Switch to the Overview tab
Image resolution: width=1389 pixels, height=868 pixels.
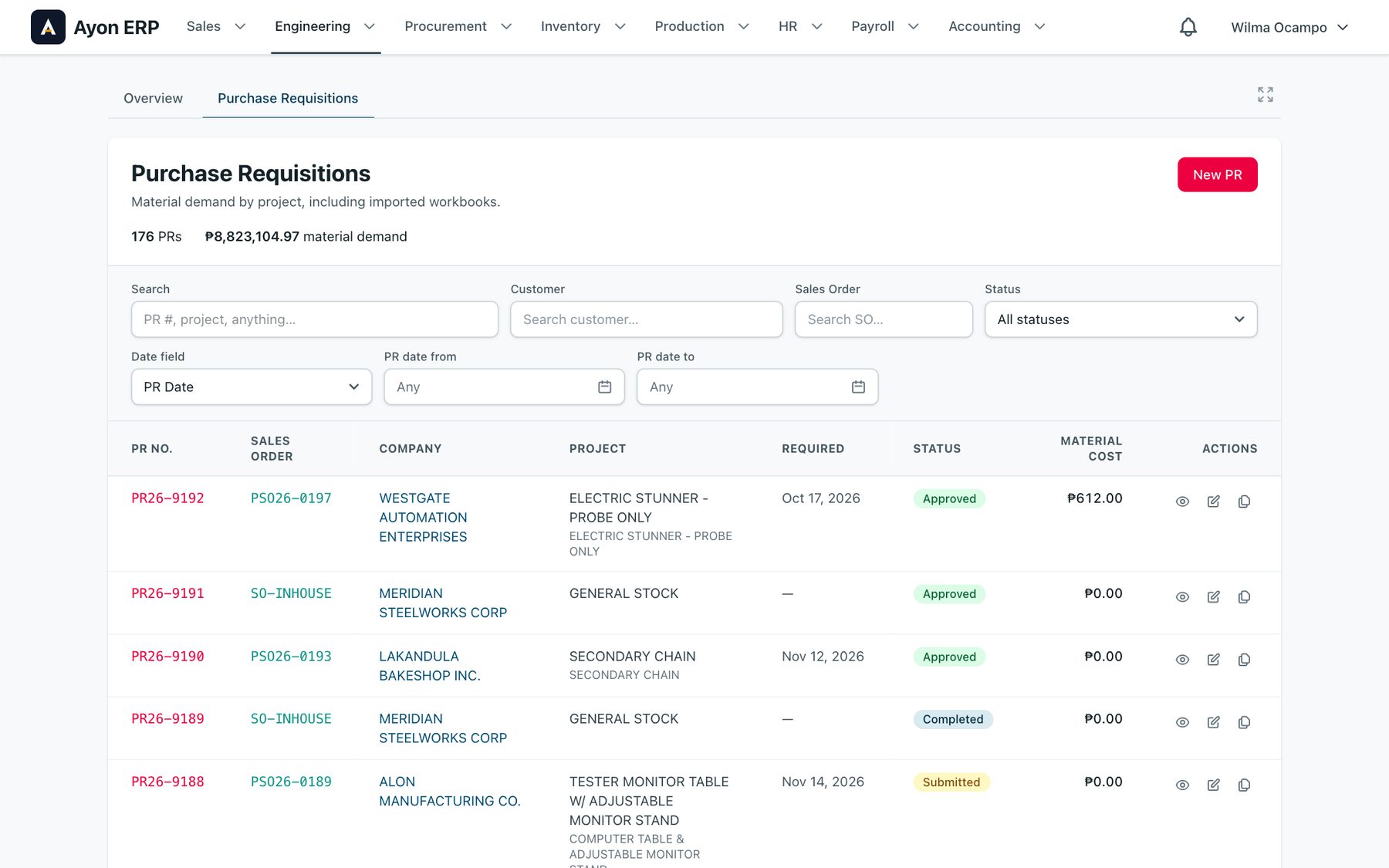(x=153, y=98)
